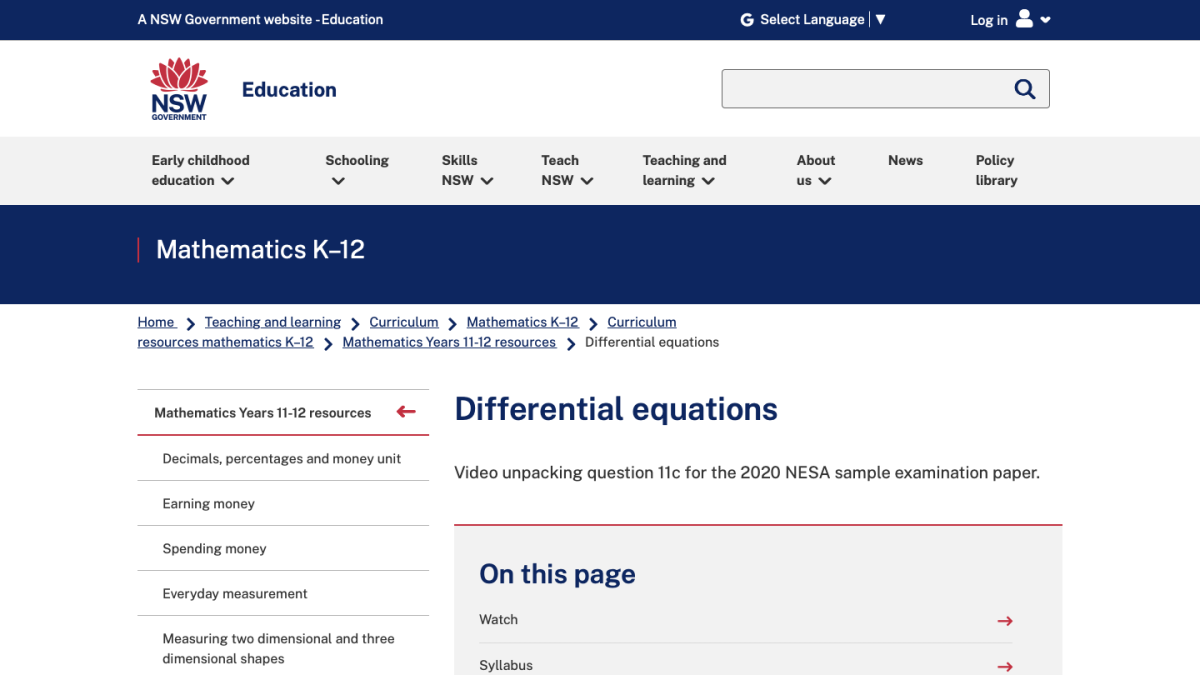Viewport: 1200px width, 675px height.
Task: Open the Early childhood education dropdown
Action: pos(228,181)
